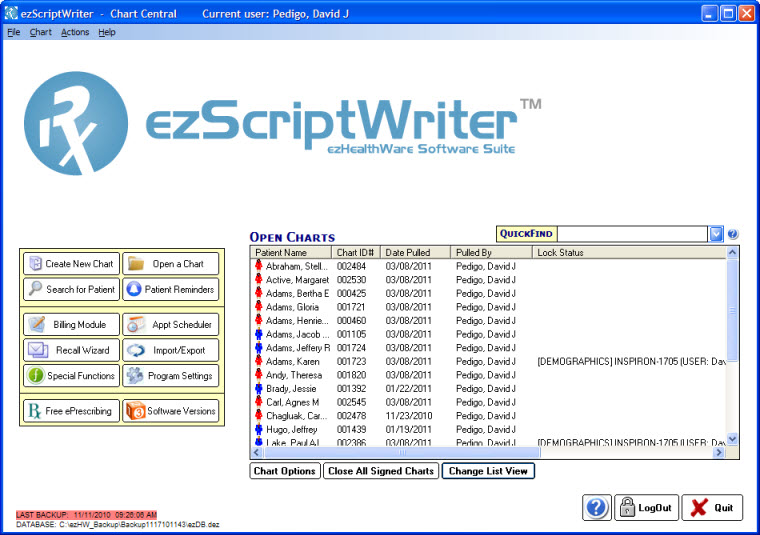Click Quit red X button
The width and height of the screenshot is (760, 535).
click(712, 507)
